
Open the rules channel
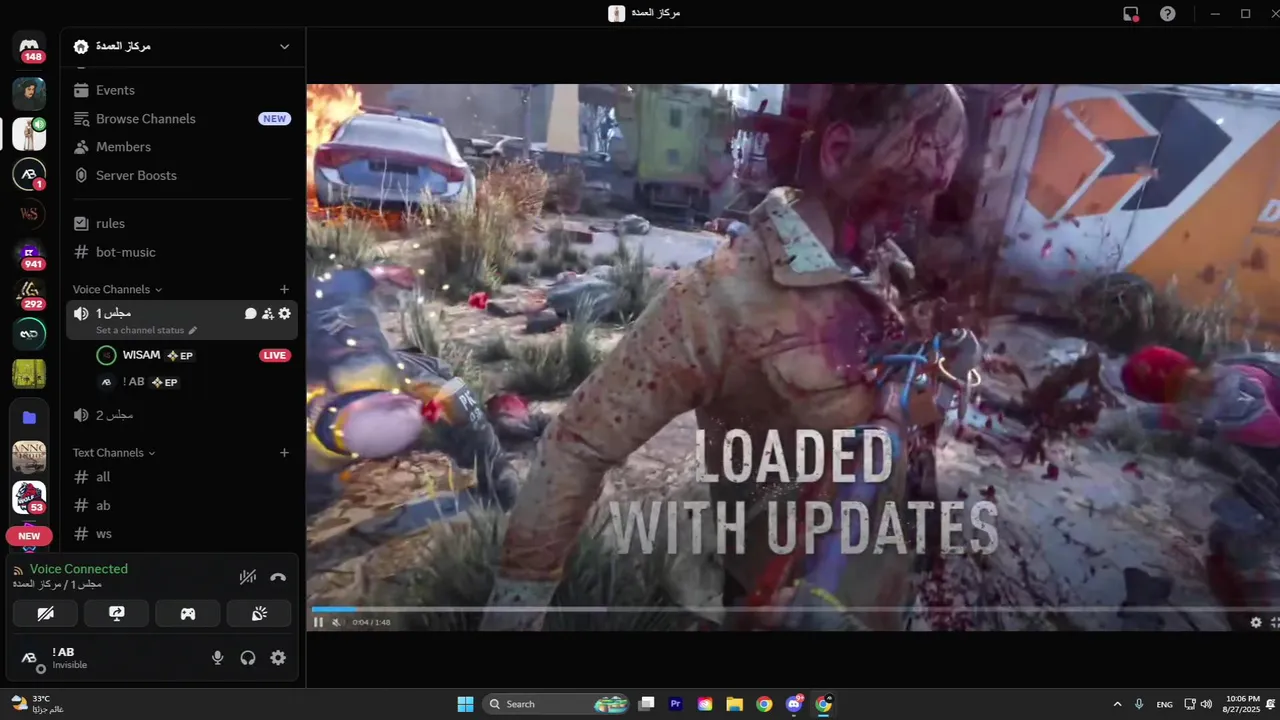(182, 223)
